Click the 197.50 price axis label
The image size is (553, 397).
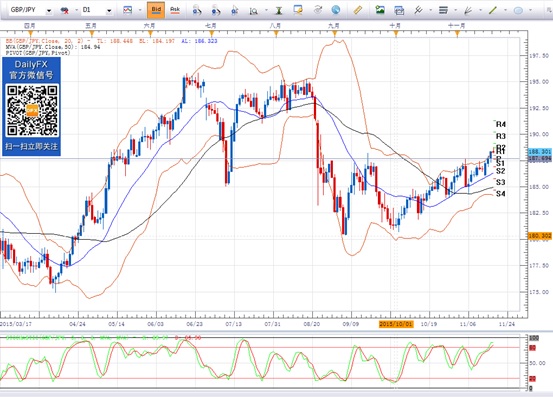[x=539, y=56]
